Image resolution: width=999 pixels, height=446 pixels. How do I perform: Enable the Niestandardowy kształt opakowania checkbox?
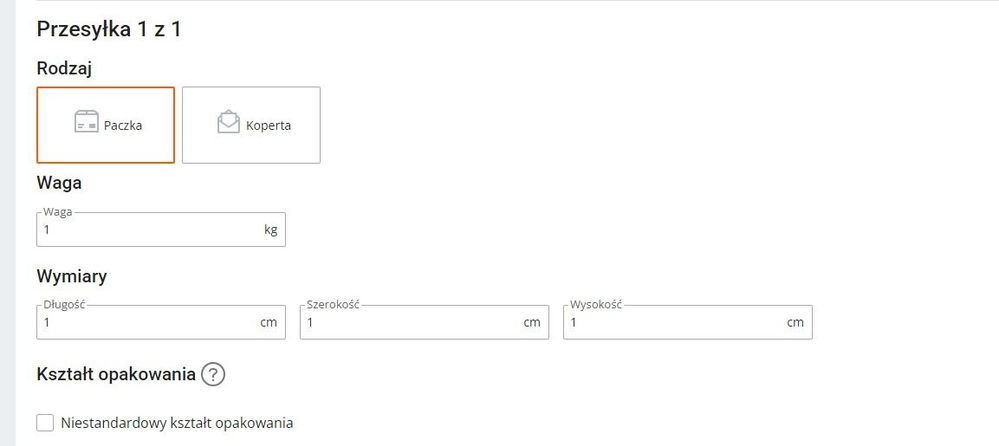[45, 423]
